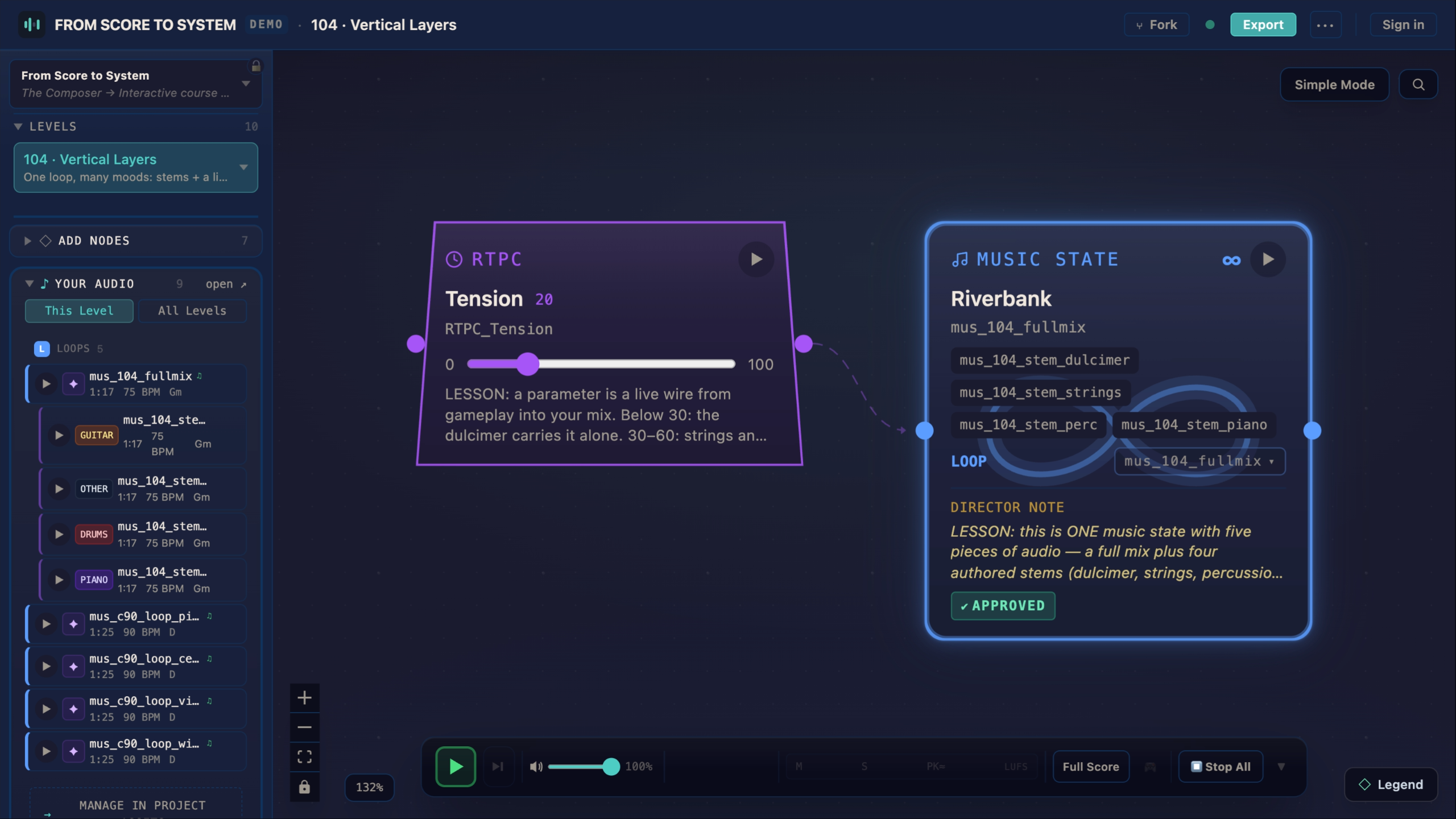Play the DRUMS stem audio

(x=59, y=534)
